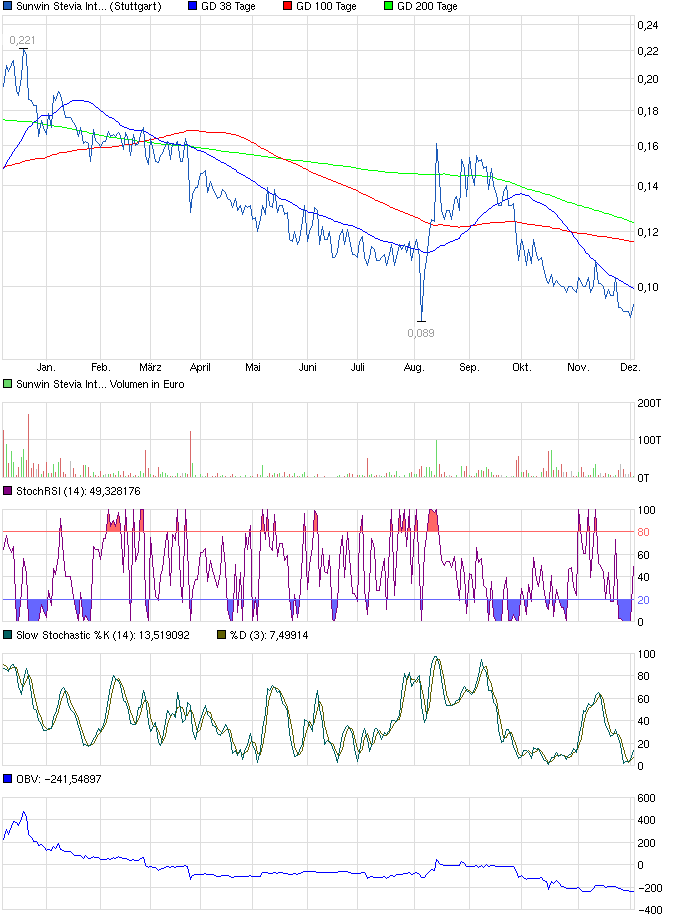681x920 pixels.
Task: Click the 'Slow Stochastic %K (14): 13,519092' label
Action: tap(103, 635)
